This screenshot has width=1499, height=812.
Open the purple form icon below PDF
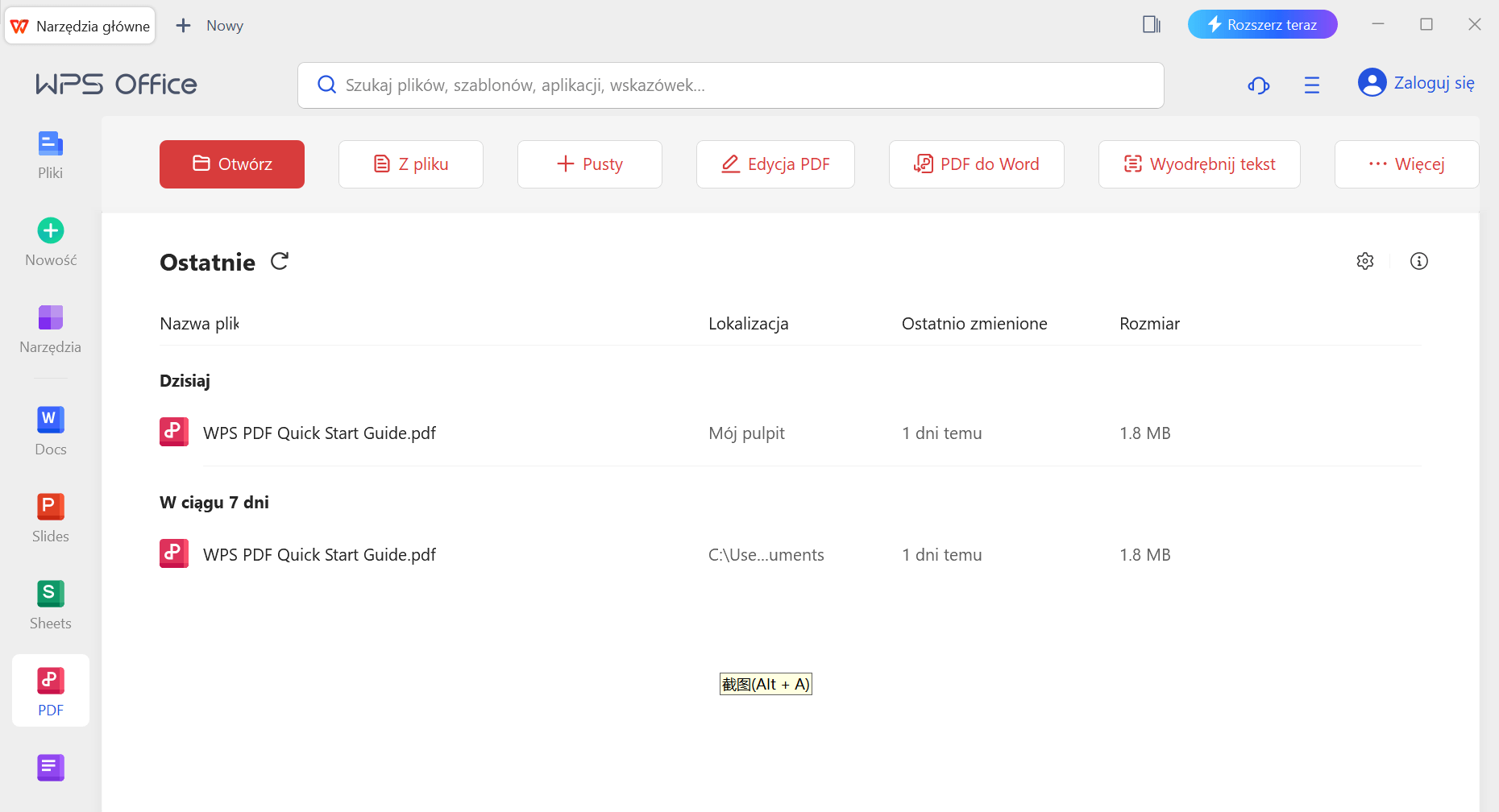point(51,768)
